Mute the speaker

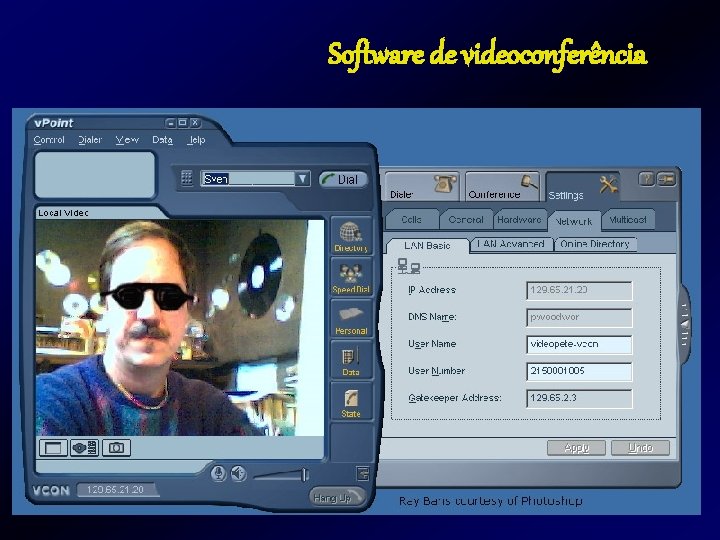[238, 473]
